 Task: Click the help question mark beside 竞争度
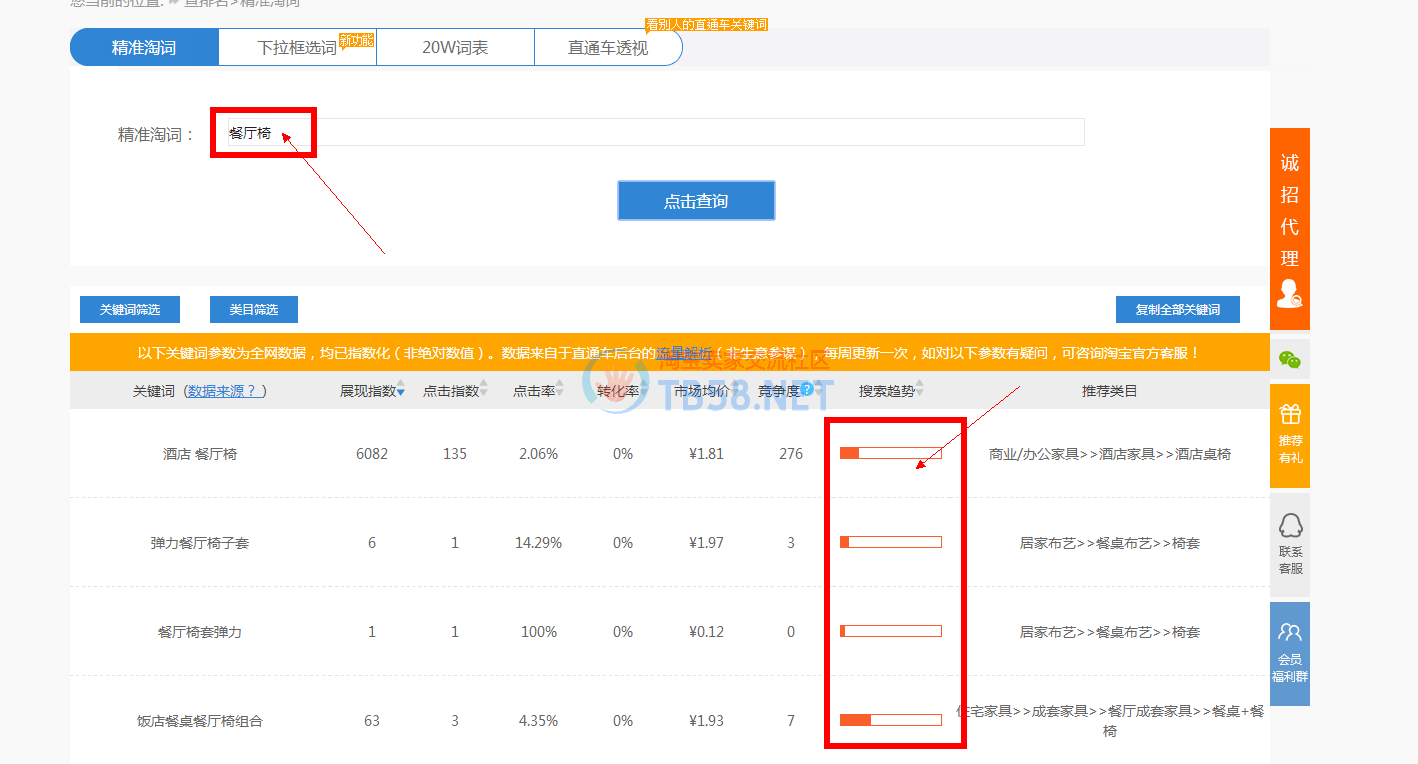coord(807,390)
